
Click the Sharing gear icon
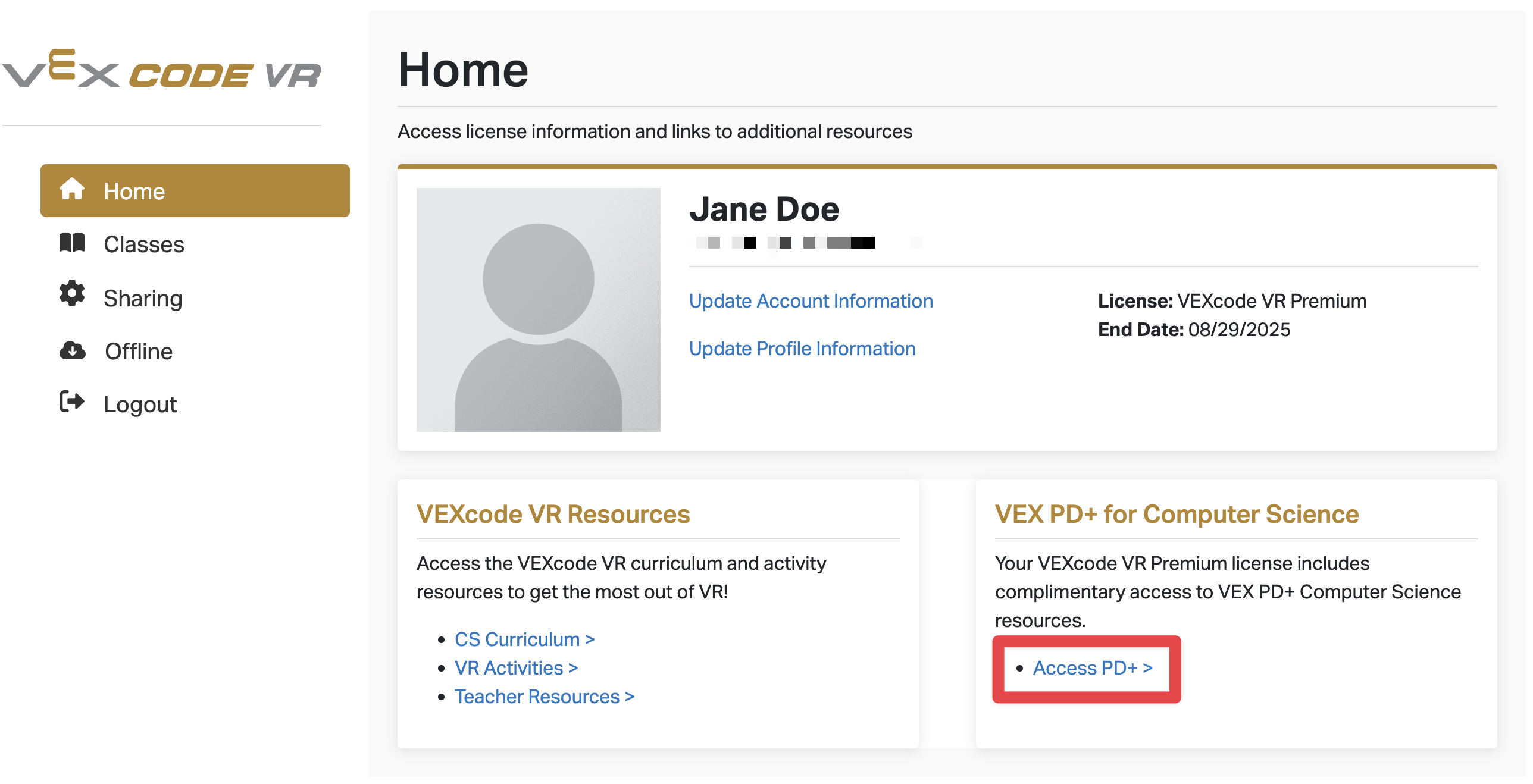pyautogui.click(x=71, y=296)
